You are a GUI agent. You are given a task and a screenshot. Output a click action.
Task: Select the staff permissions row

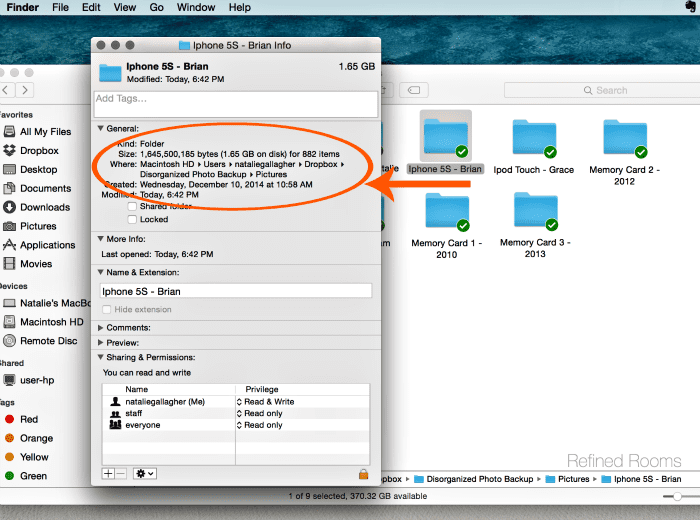(236, 413)
